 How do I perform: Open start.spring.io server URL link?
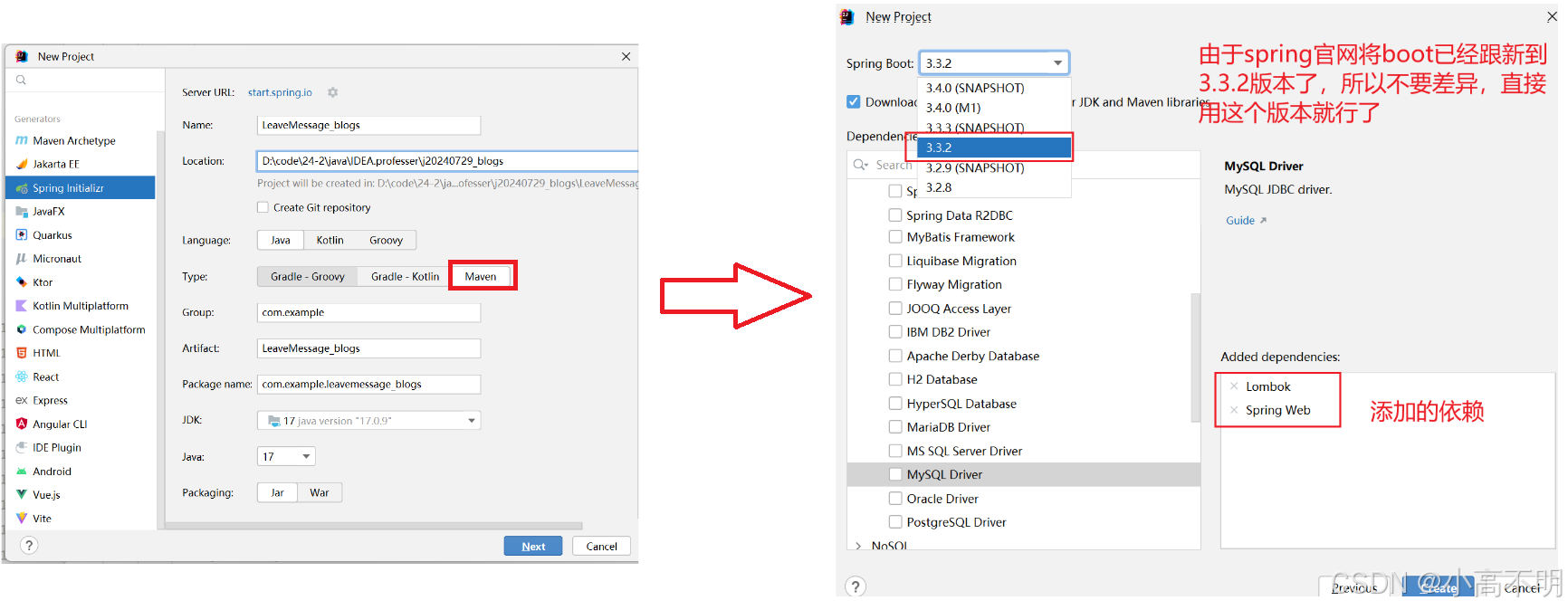click(x=280, y=92)
